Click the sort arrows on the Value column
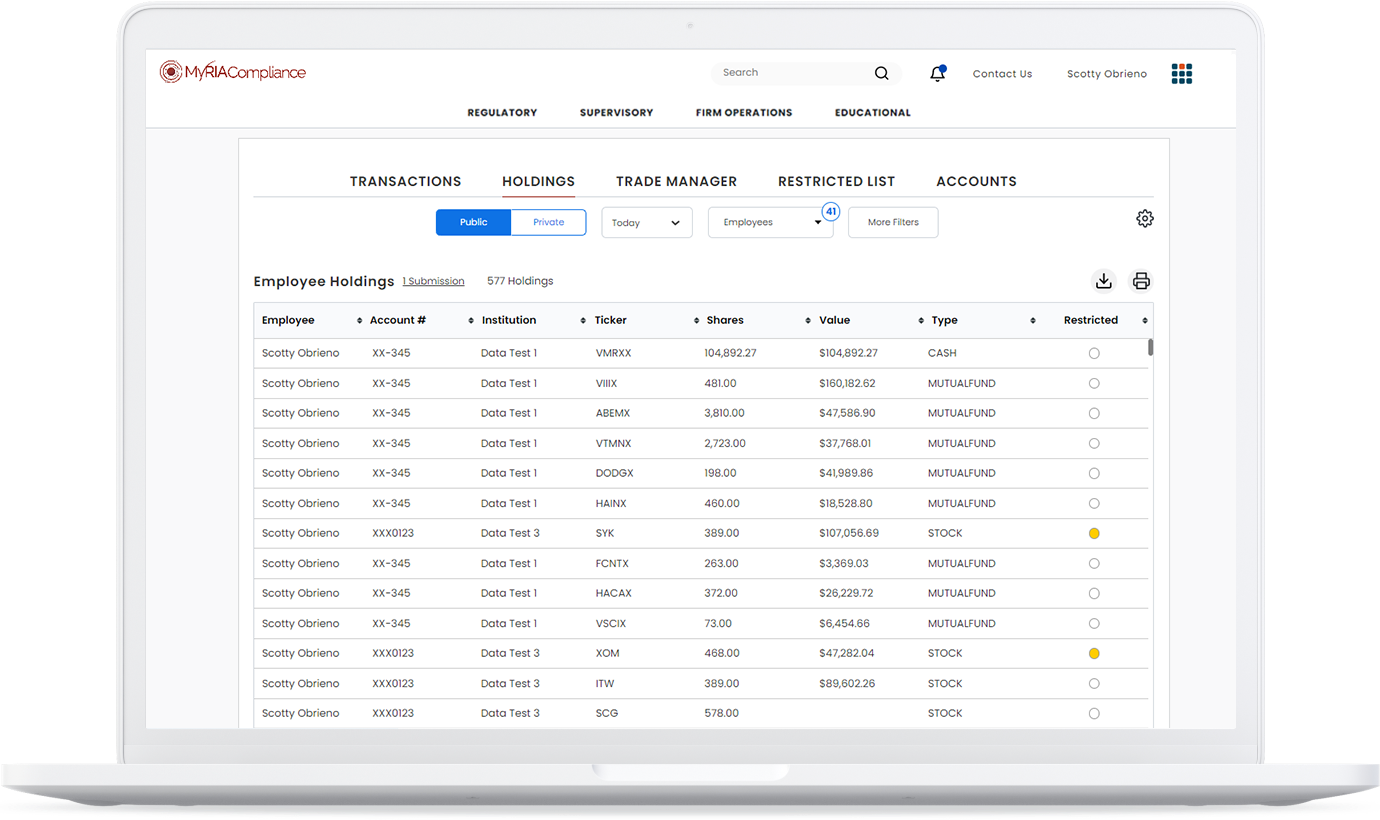Viewport: 1380px width, 820px height. (x=921, y=320)
